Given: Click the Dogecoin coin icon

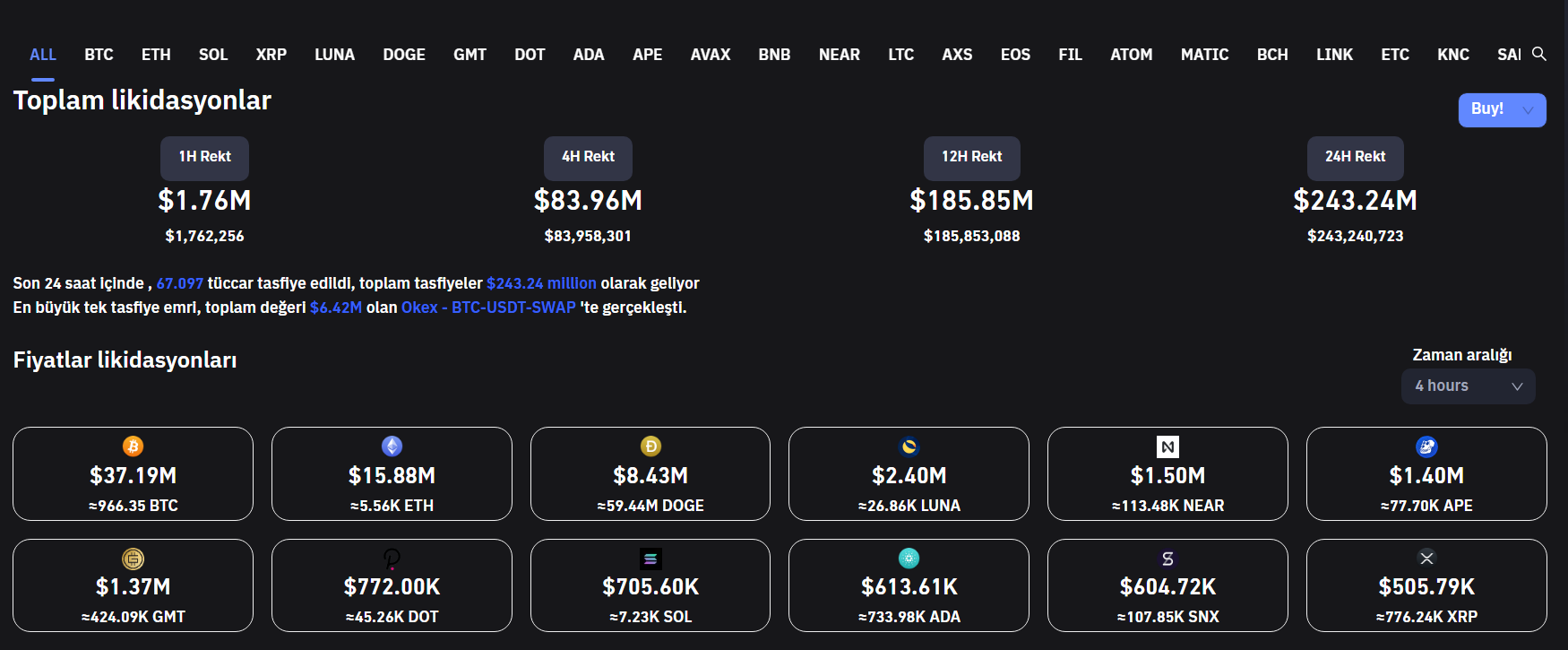Looking at the screenshot, I should pyautogui.click(x=650, y=446).
